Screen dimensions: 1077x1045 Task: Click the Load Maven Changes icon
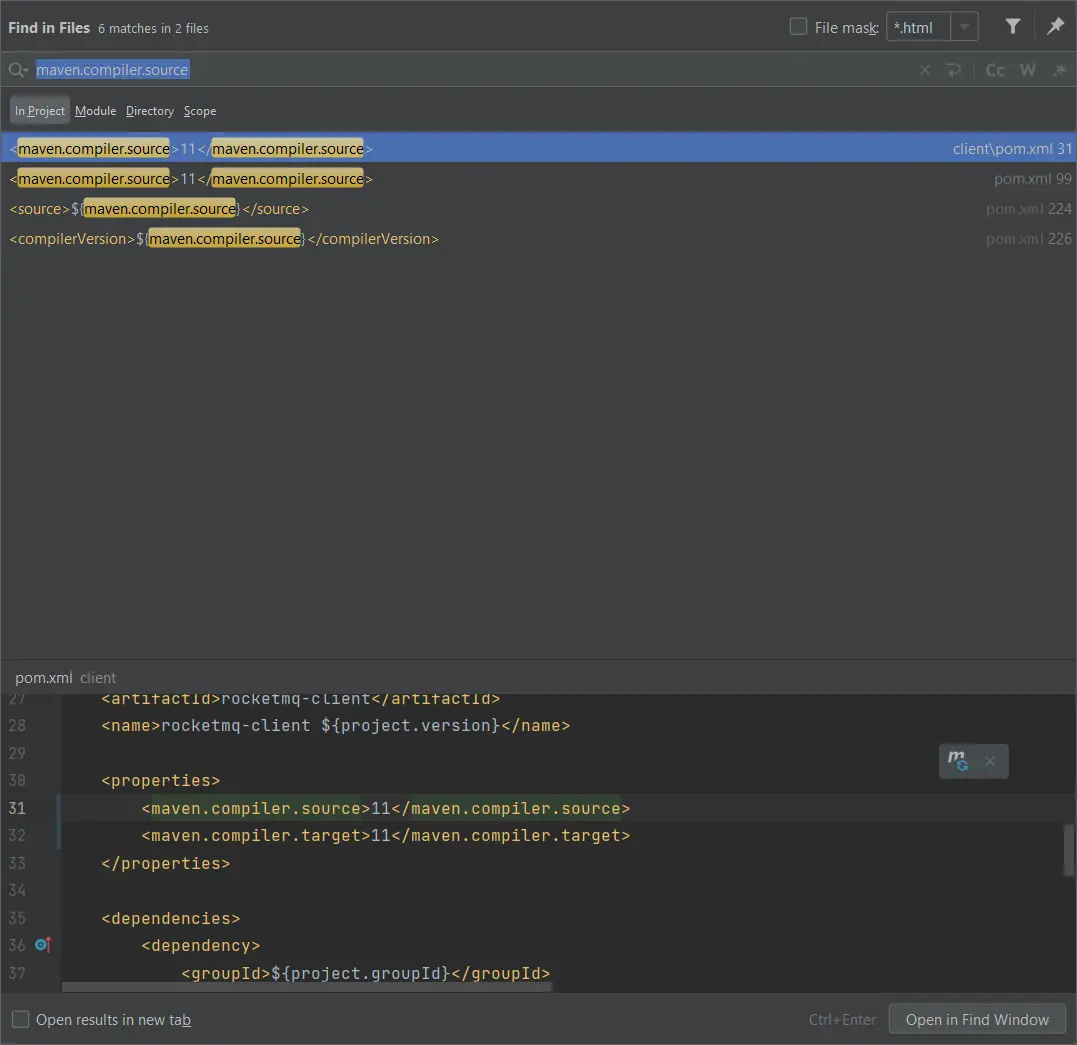pyautogui.click(x=958, y=761)
